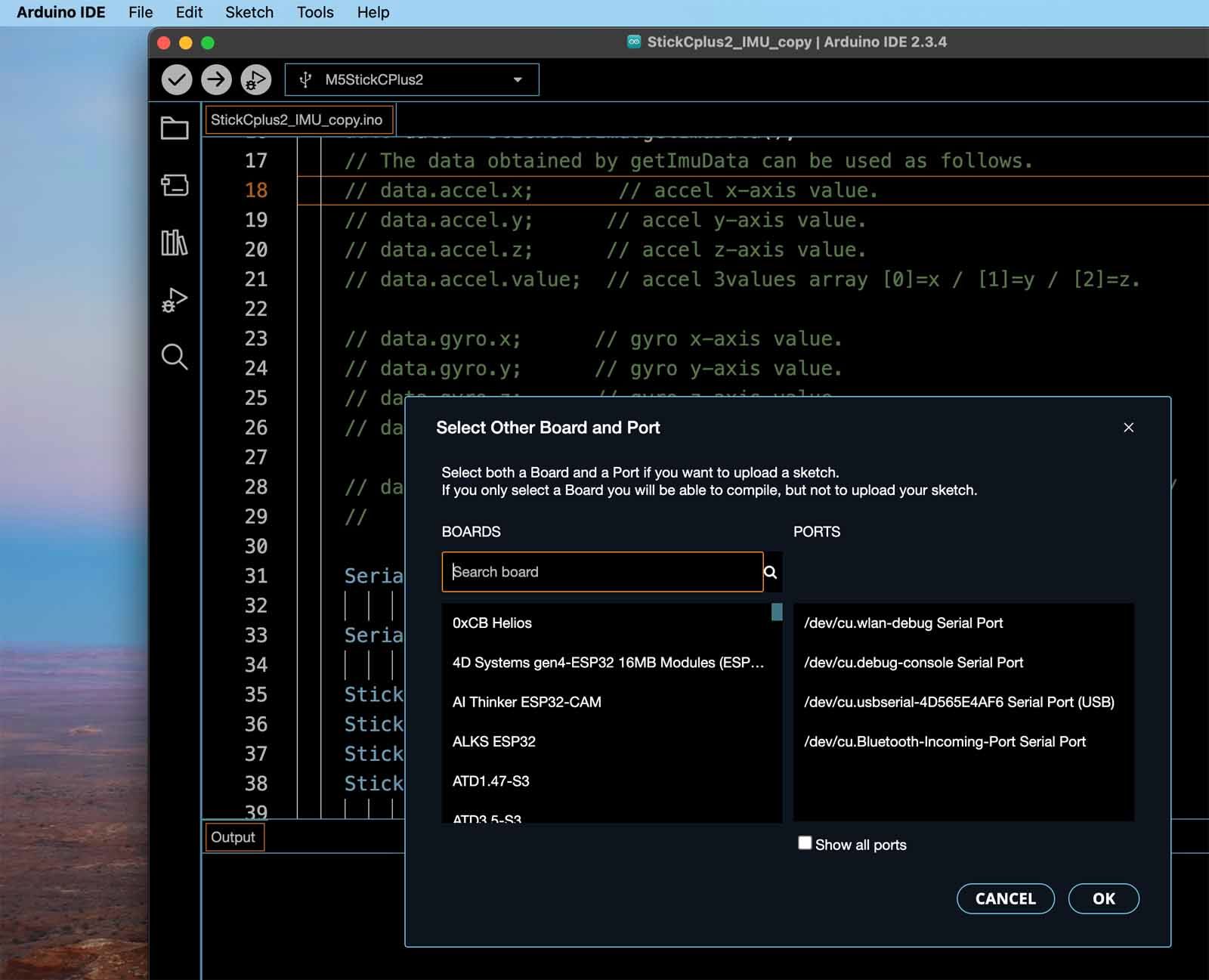Choose /dev/cu.wlan-debug Serial Port

click(963, 623)
